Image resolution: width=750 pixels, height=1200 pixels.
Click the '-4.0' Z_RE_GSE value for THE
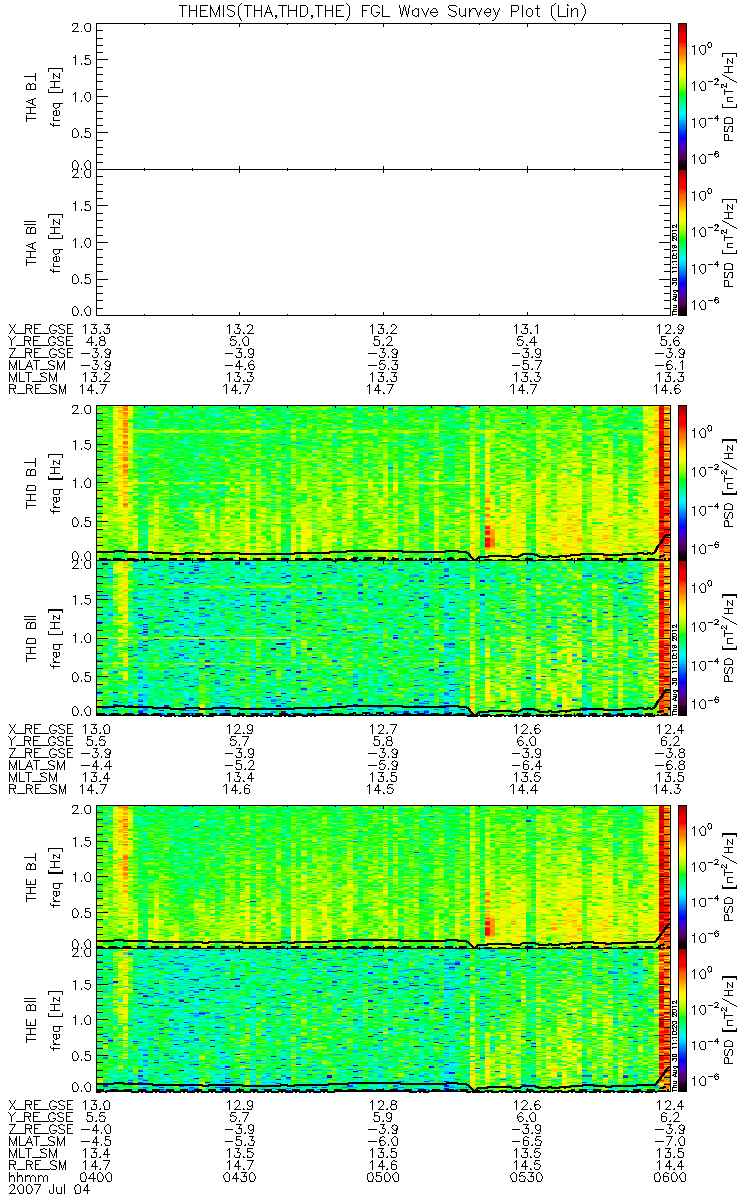98,1129
